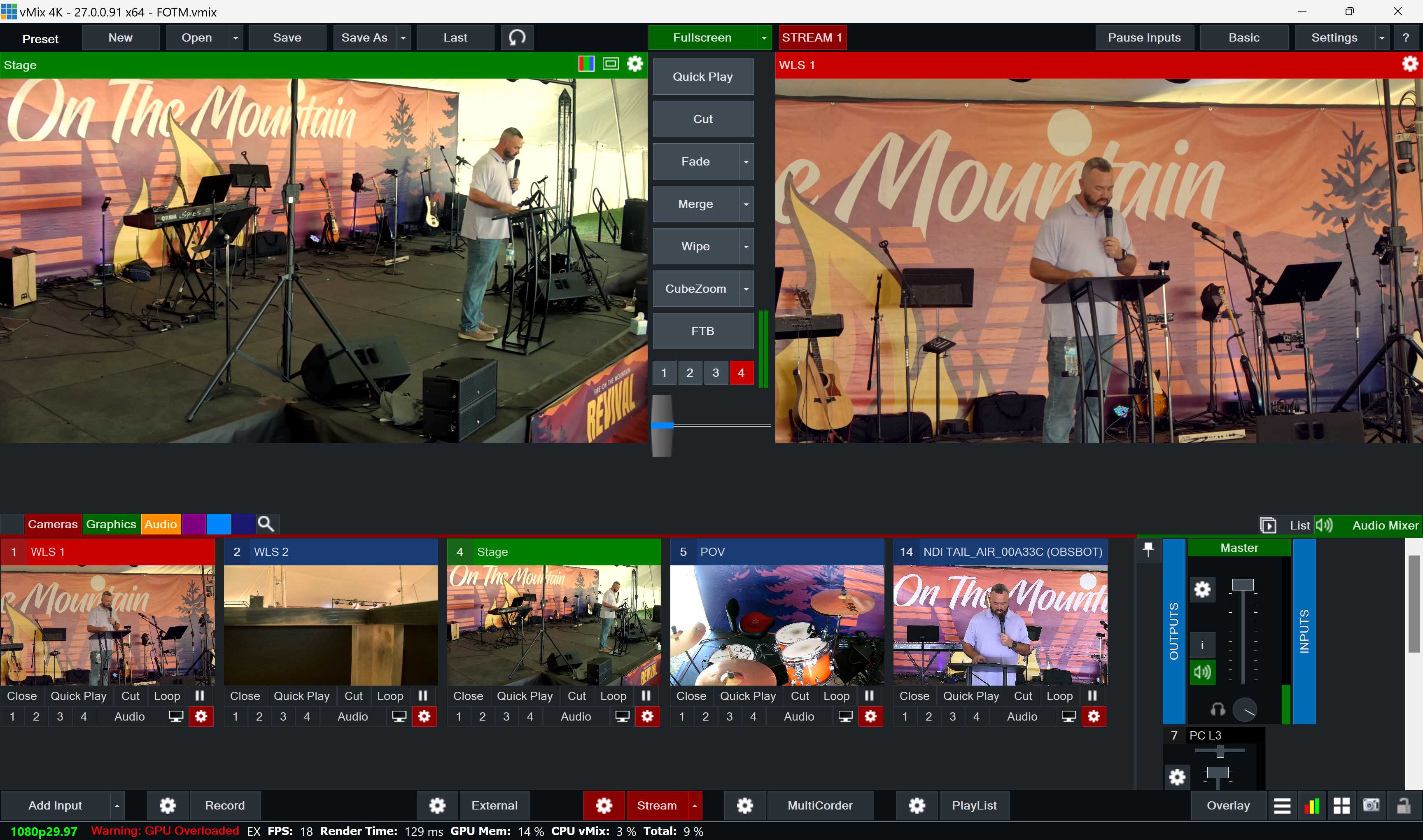Click the Master volume fader
1423x840 pixels.
click(x=1243, y=585)
